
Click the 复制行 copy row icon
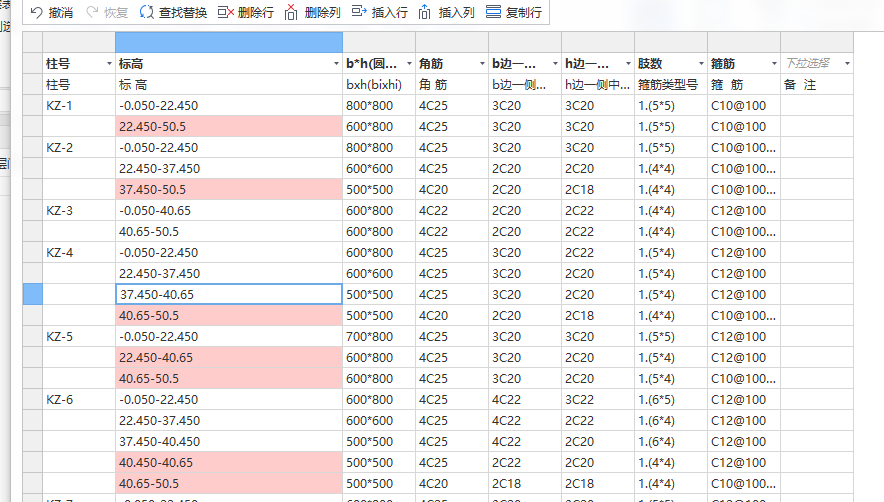pos(493,12)
